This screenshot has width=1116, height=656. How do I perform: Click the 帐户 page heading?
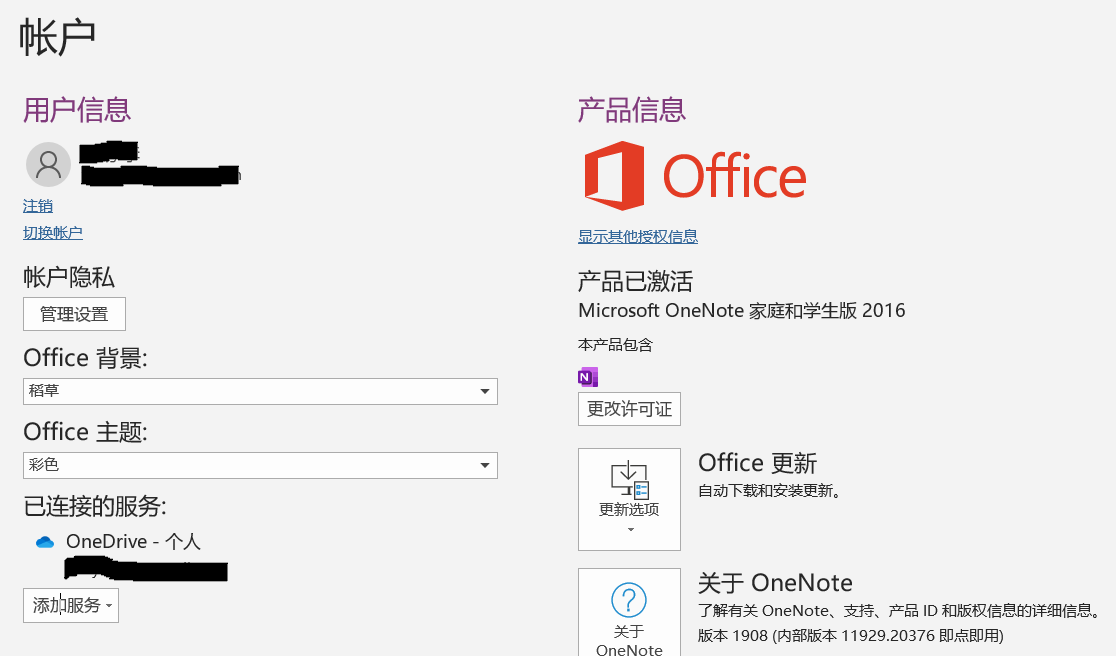[x=56, y=35]
